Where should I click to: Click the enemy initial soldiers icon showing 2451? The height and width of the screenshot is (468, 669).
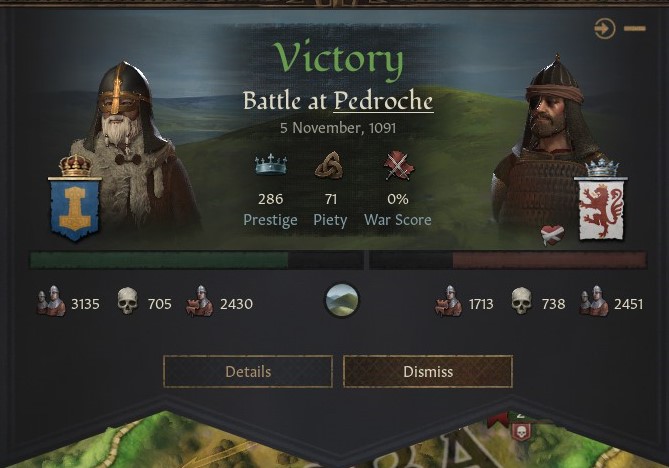point(594,301)
